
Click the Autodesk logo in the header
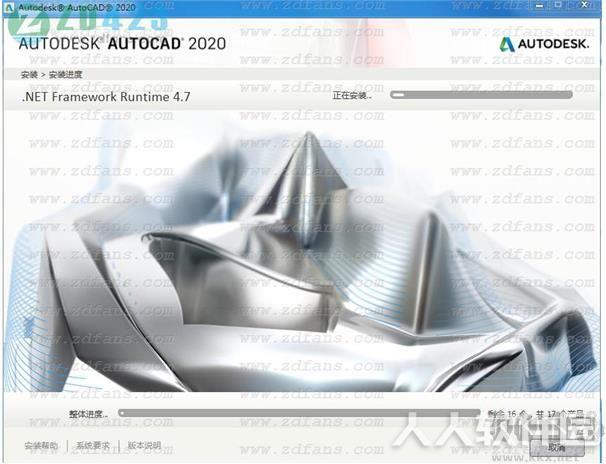(544, 44)
